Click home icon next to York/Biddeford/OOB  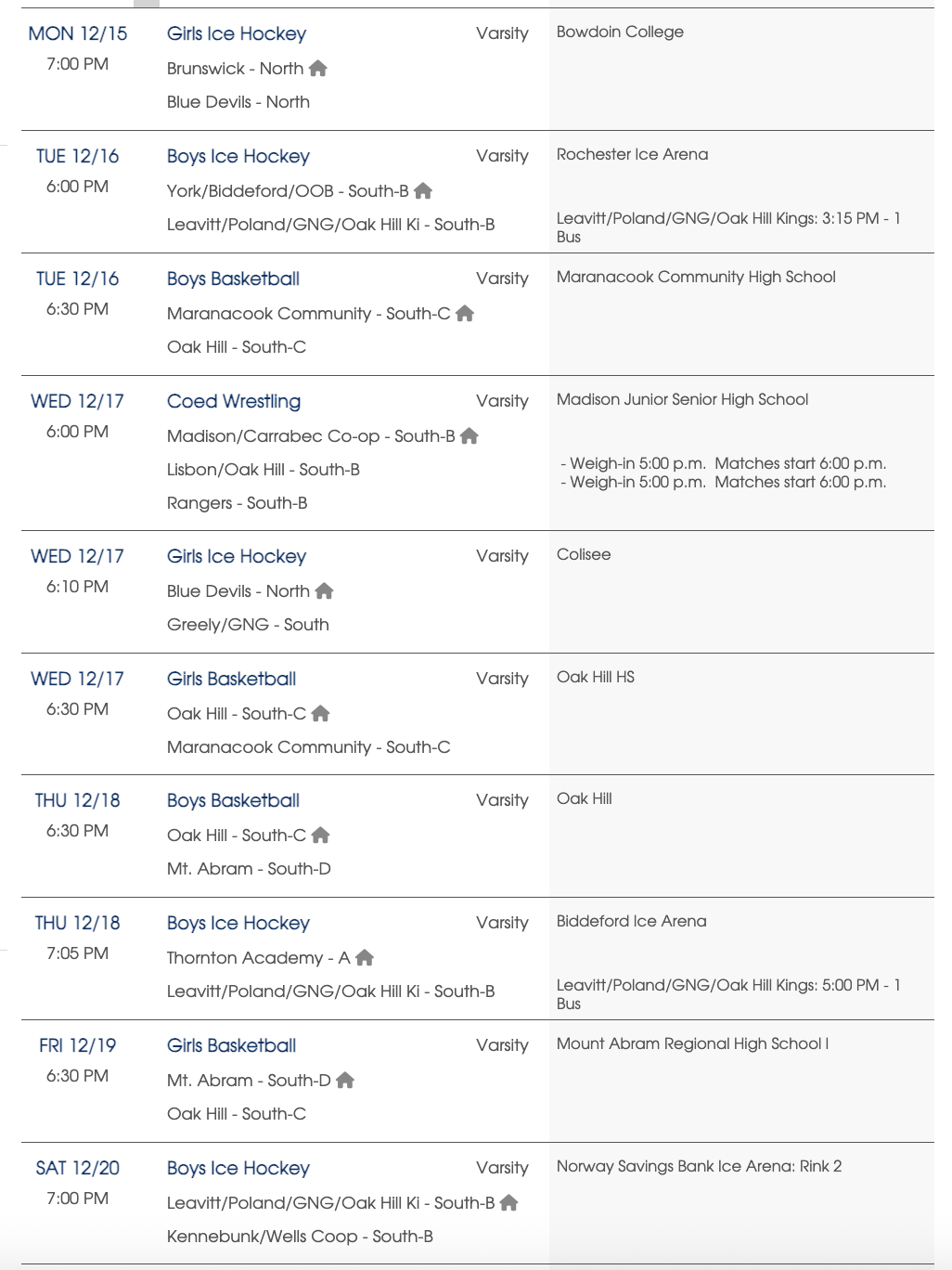(x=423, y=191)
